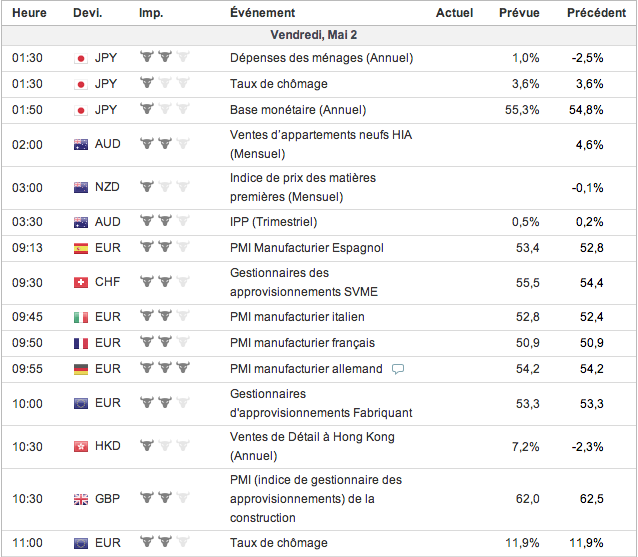Viewport: 638px width, 557px height.
Task: Open the Base monétaire (Annuel) event
Action: pos(297,109)
